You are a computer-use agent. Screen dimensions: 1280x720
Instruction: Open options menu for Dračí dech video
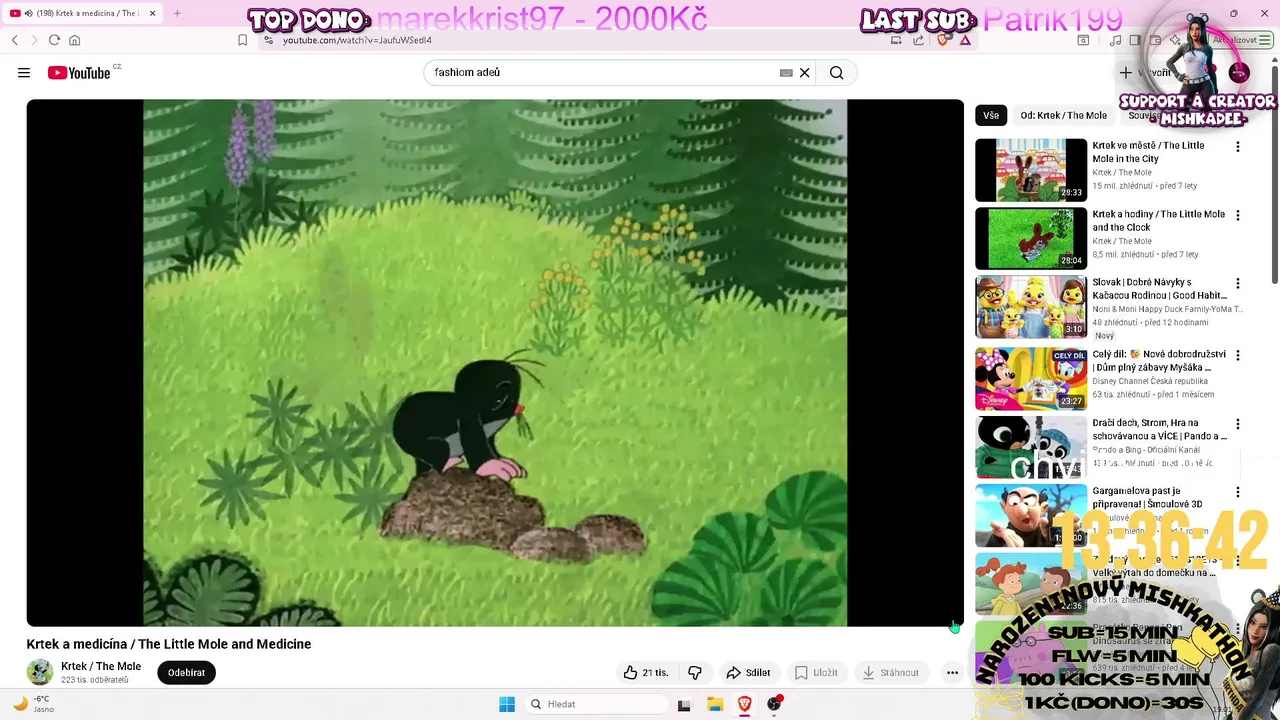point(1238,424)
